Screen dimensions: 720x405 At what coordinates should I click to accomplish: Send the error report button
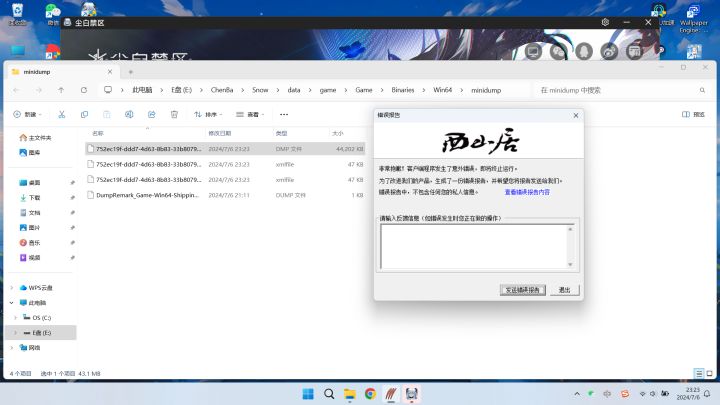tap(523, 290)
